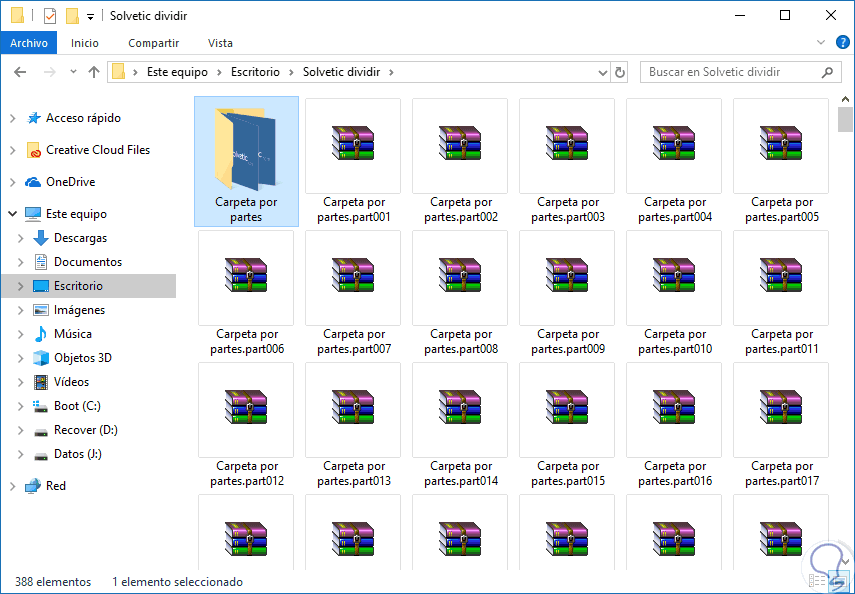Click Solvetic dividir in the breadcrumb

tap(341, 72)
